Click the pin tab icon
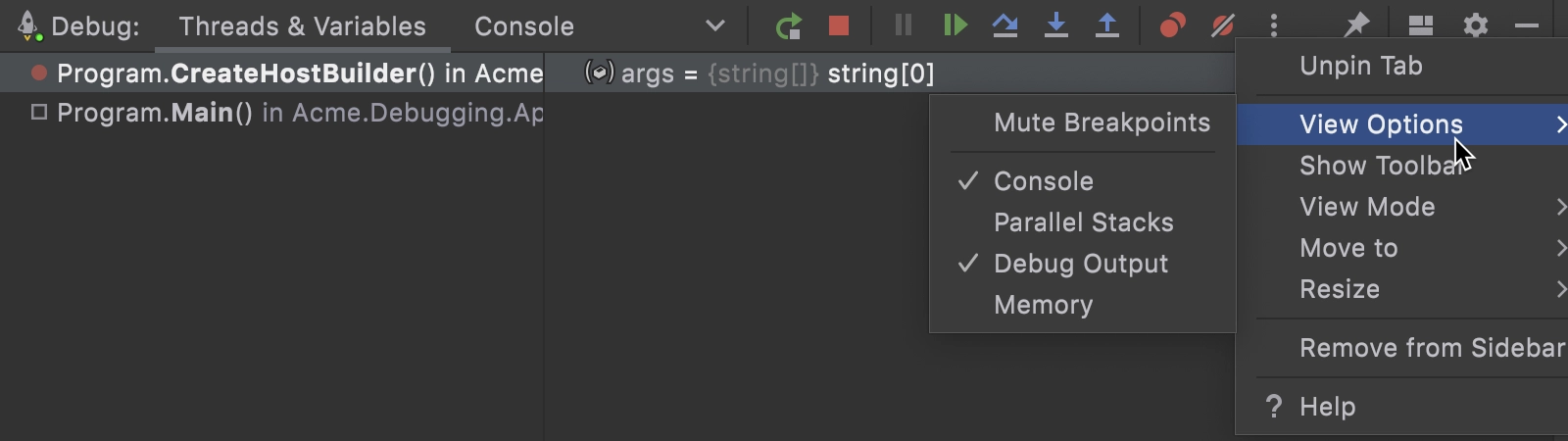Screen dimensions: 1568x441 [1355, 25]
